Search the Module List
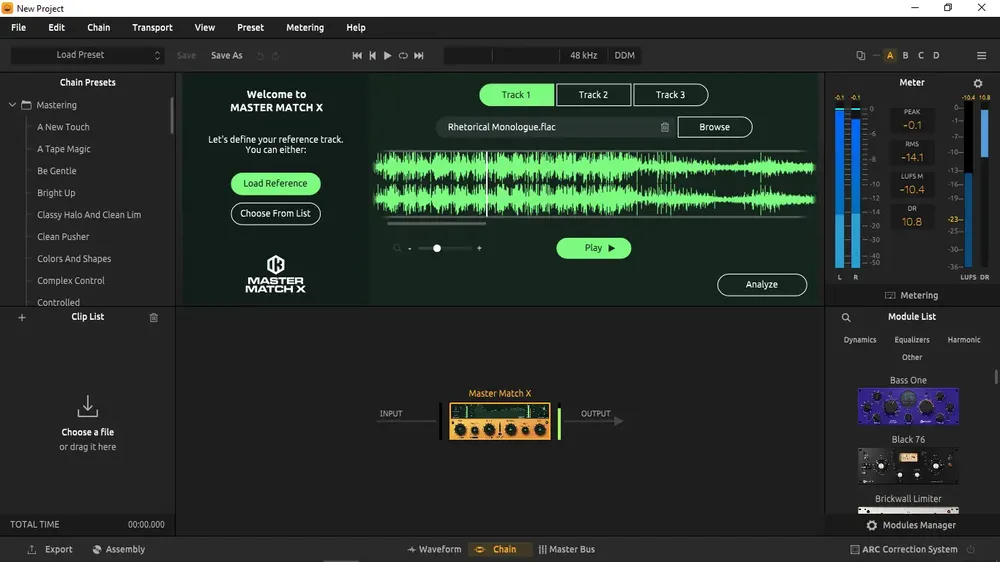Screen dimensions: 1000x562 (846, 317)
